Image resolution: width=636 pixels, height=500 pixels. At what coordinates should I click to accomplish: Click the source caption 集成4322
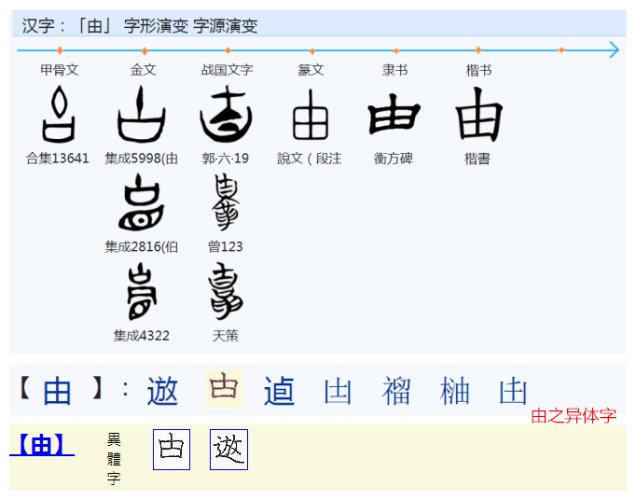141,336
